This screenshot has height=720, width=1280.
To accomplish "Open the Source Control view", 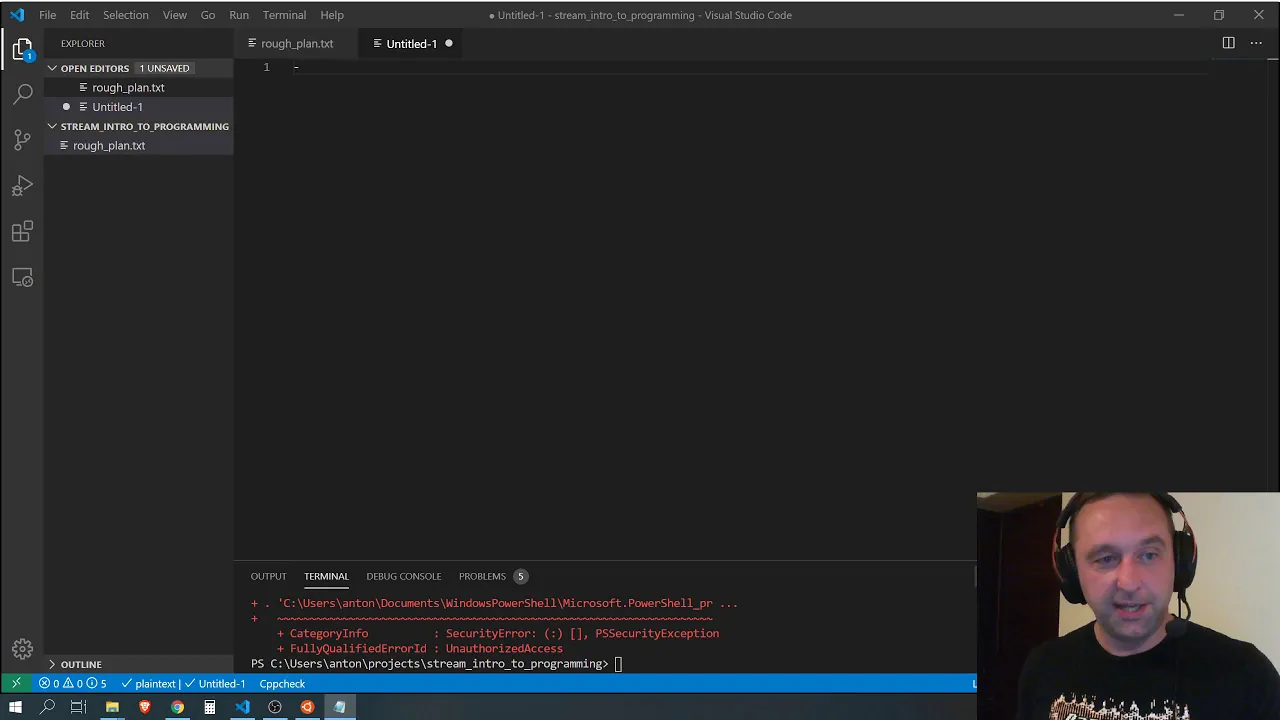I will click(x=22, y=140).
